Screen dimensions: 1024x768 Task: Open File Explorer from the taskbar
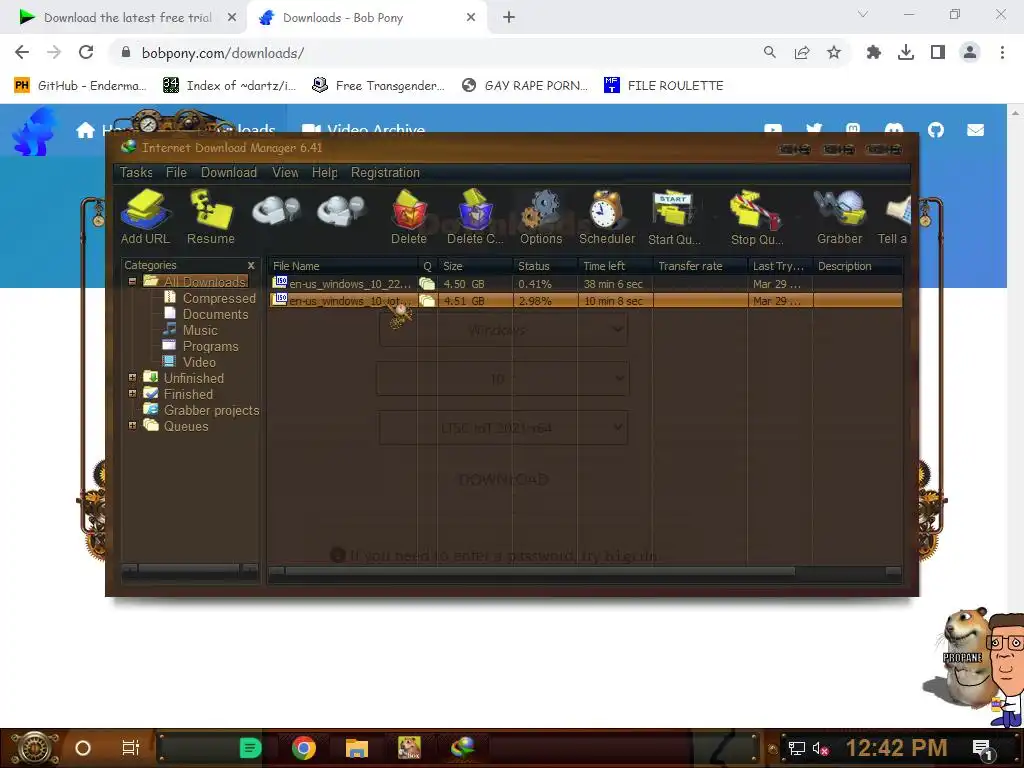(x=357, y=748)
